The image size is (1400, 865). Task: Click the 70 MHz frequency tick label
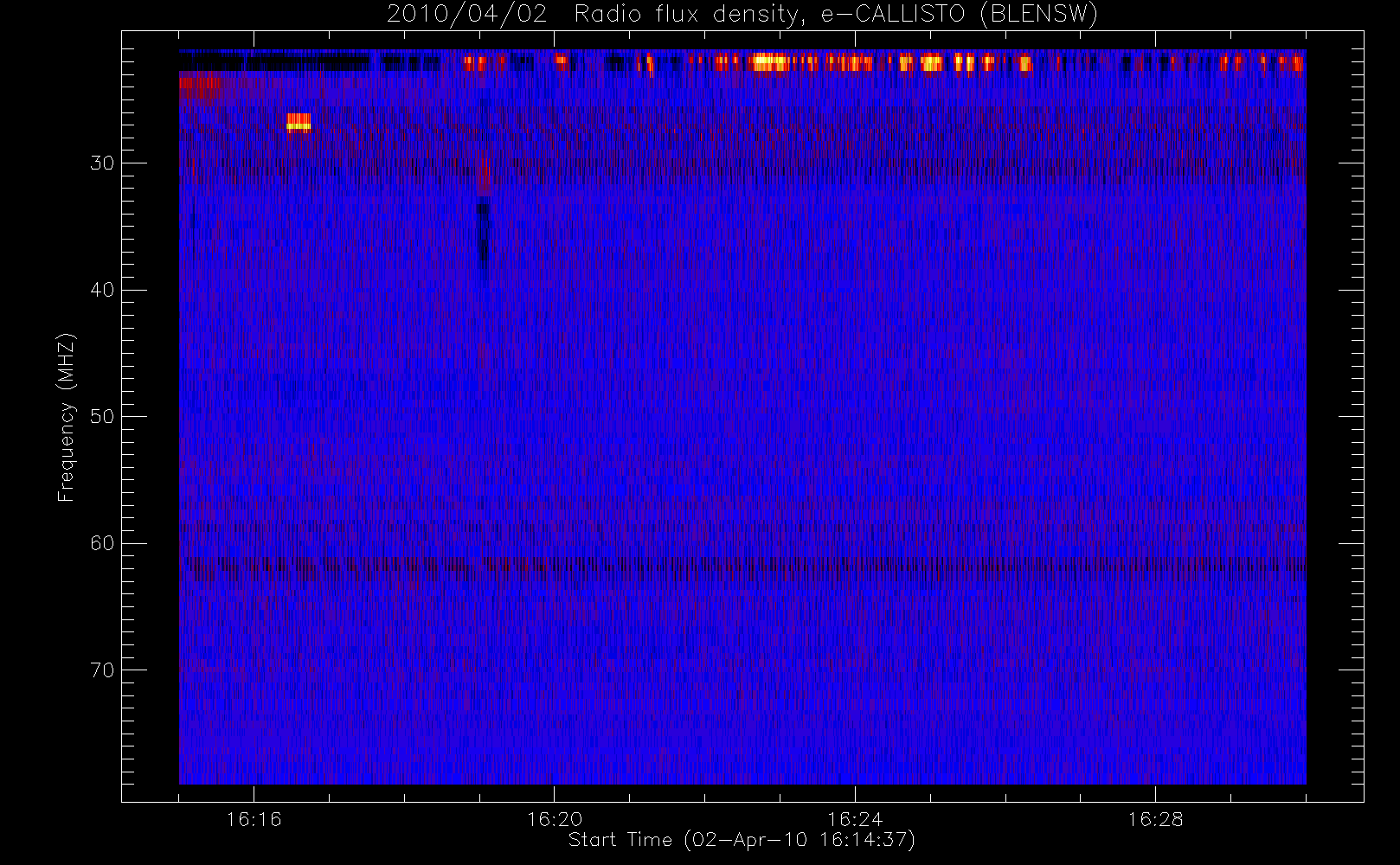[102, 670]
